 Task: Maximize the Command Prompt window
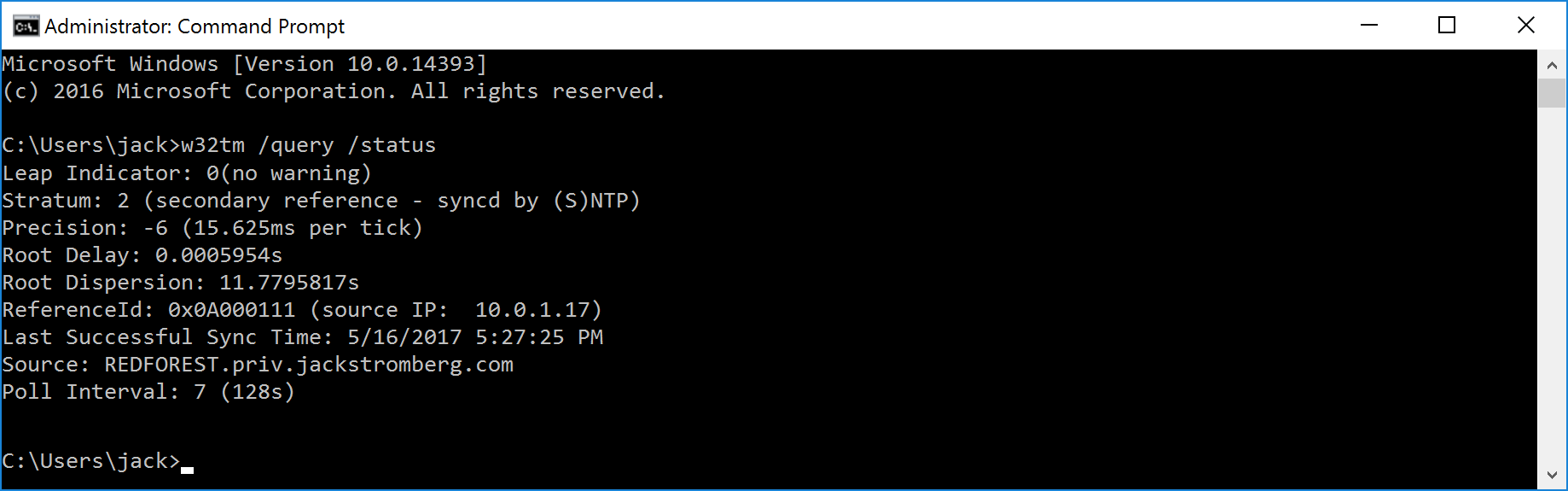click(x=1447, y=26)
